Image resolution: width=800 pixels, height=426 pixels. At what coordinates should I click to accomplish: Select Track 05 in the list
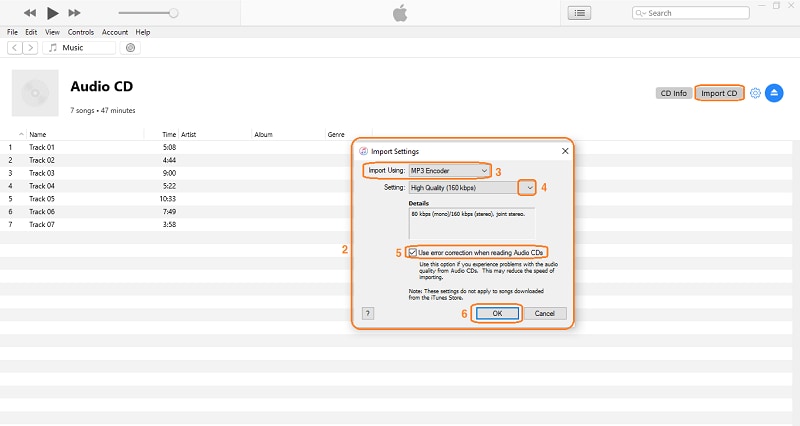pyautogui.click(x=42, y=198)
